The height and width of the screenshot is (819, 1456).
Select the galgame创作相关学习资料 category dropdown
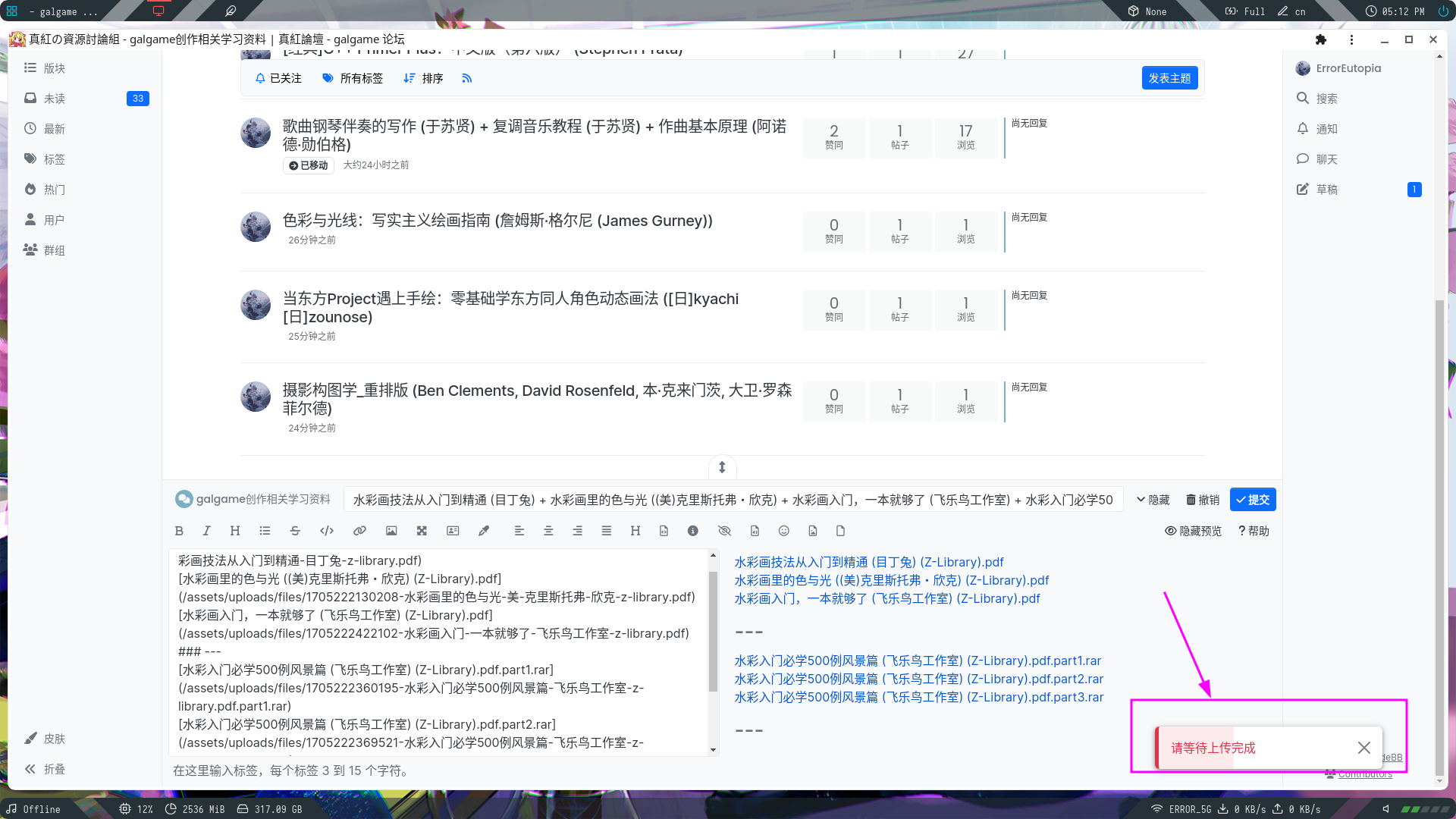pyautogui.click(x=253, y=499)
